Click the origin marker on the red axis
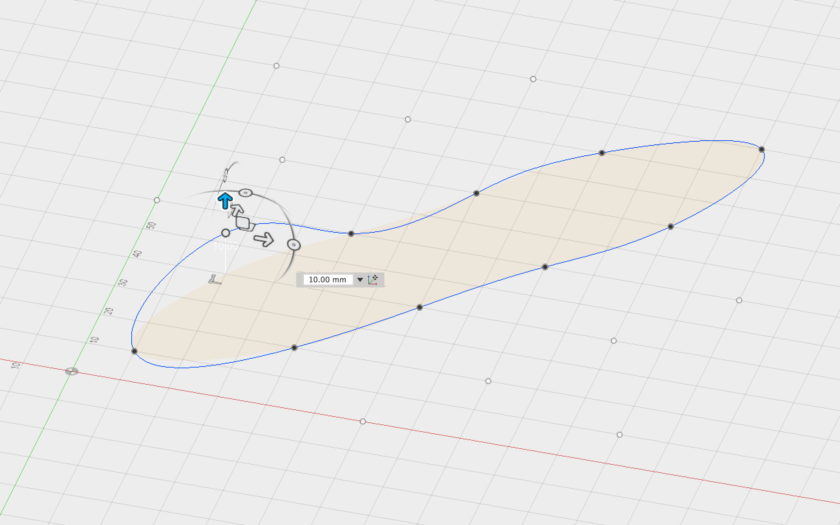Viewport: 840px width, 525px height. tap(72, 372)
